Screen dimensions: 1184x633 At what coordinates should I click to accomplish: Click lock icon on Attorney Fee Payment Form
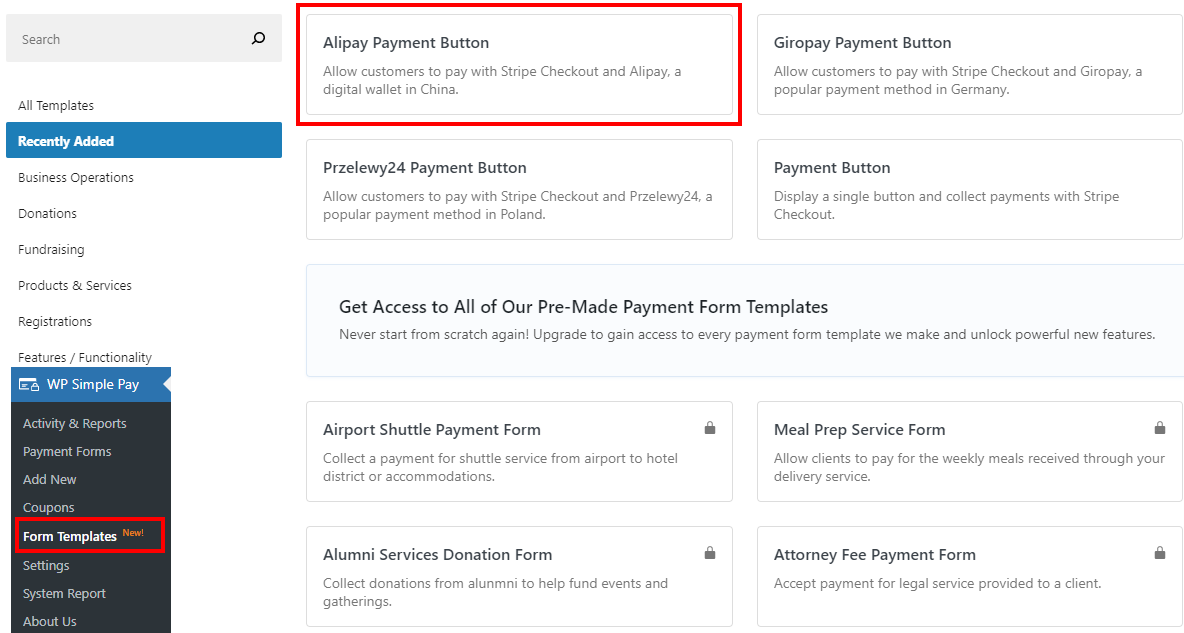click(1160, 553)
